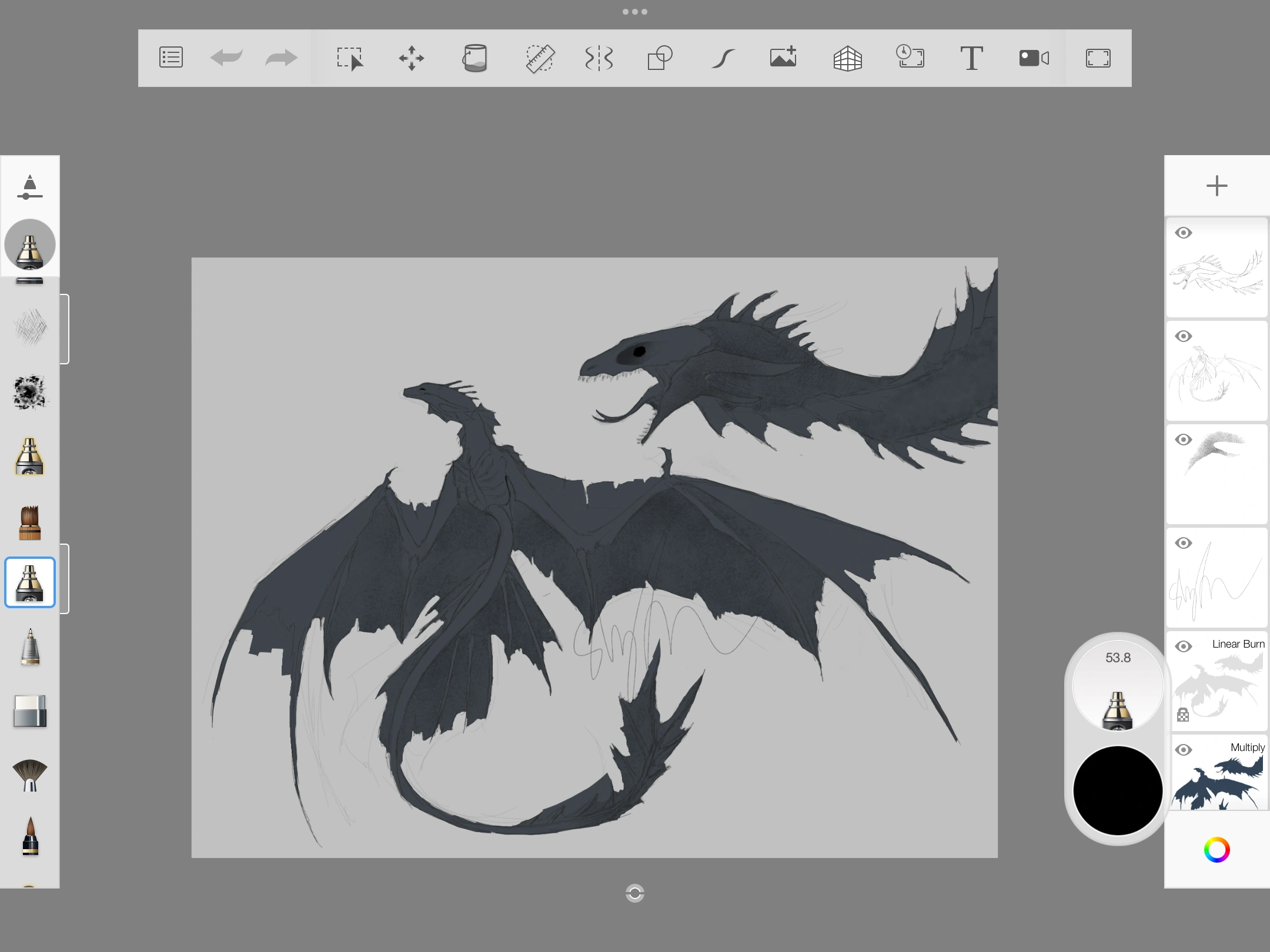
Task: Open the ruler guides tool
Action: pos(539,58)
